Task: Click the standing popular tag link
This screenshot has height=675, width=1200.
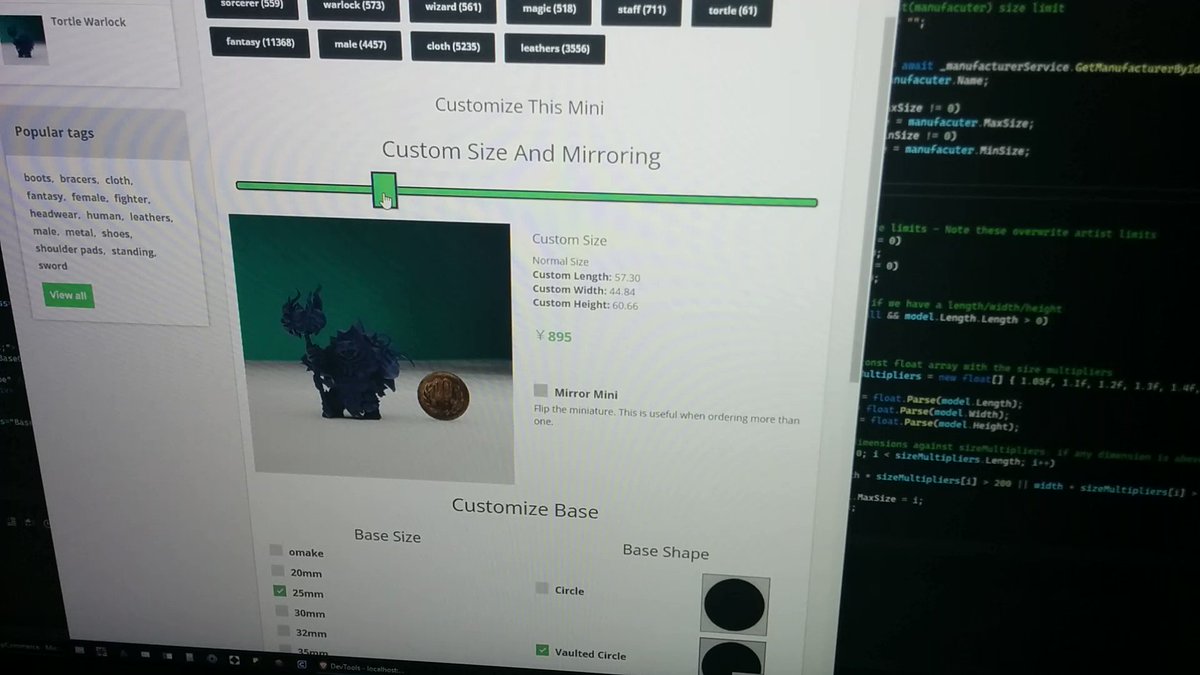Action: [134, 251]
